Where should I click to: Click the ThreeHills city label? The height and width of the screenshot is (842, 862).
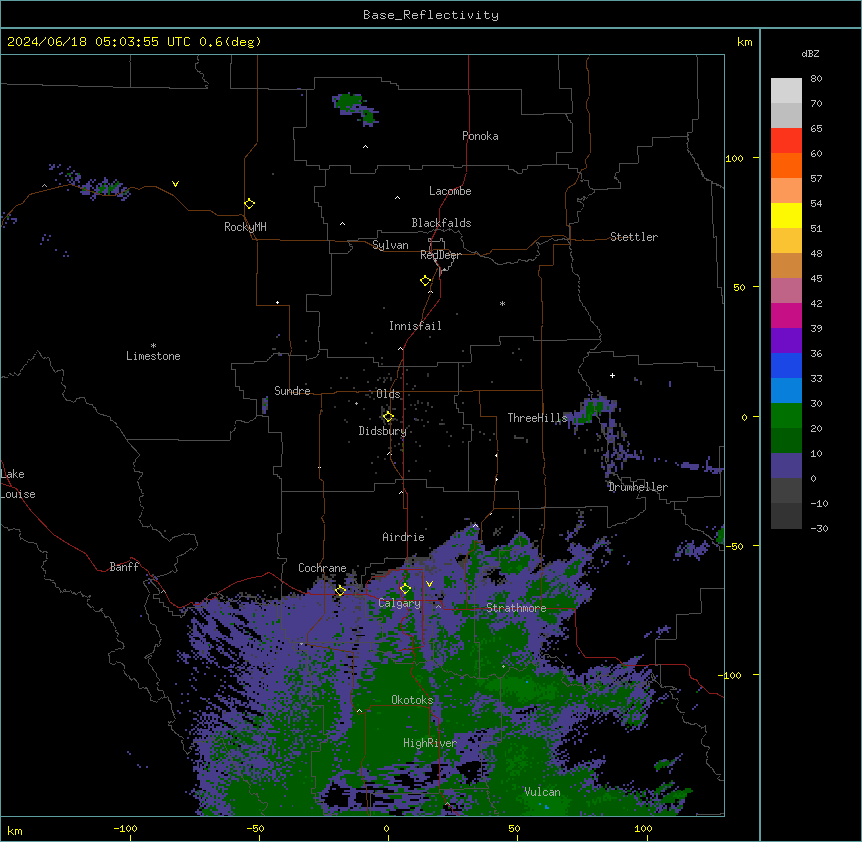pyautogui.click(x=537, y=418)
